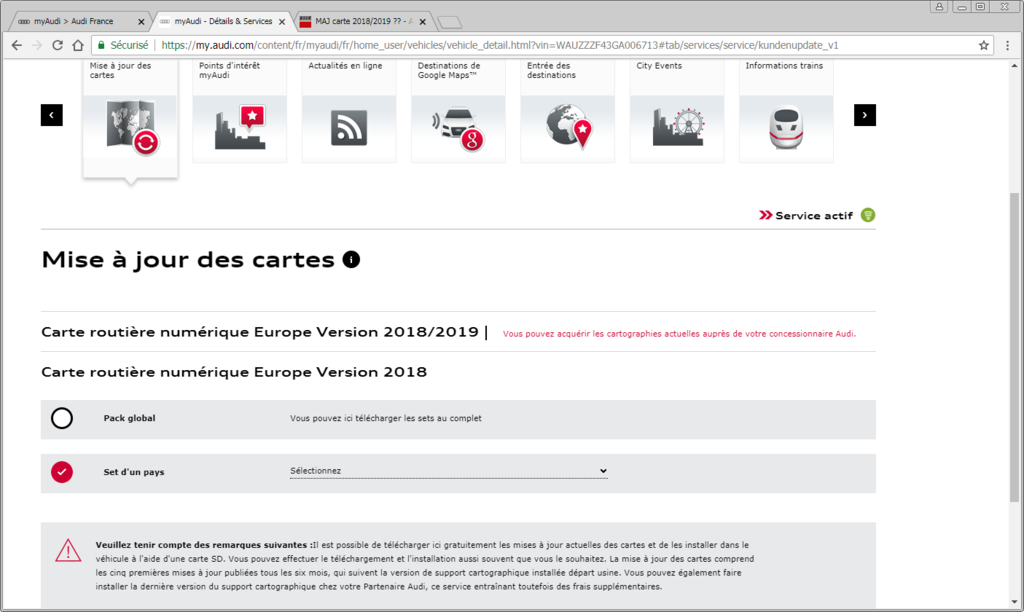Select the Points d'intérêt myAudi icon
The width and height of the screenshot is (1024, 612).
[x=240, y=129]
